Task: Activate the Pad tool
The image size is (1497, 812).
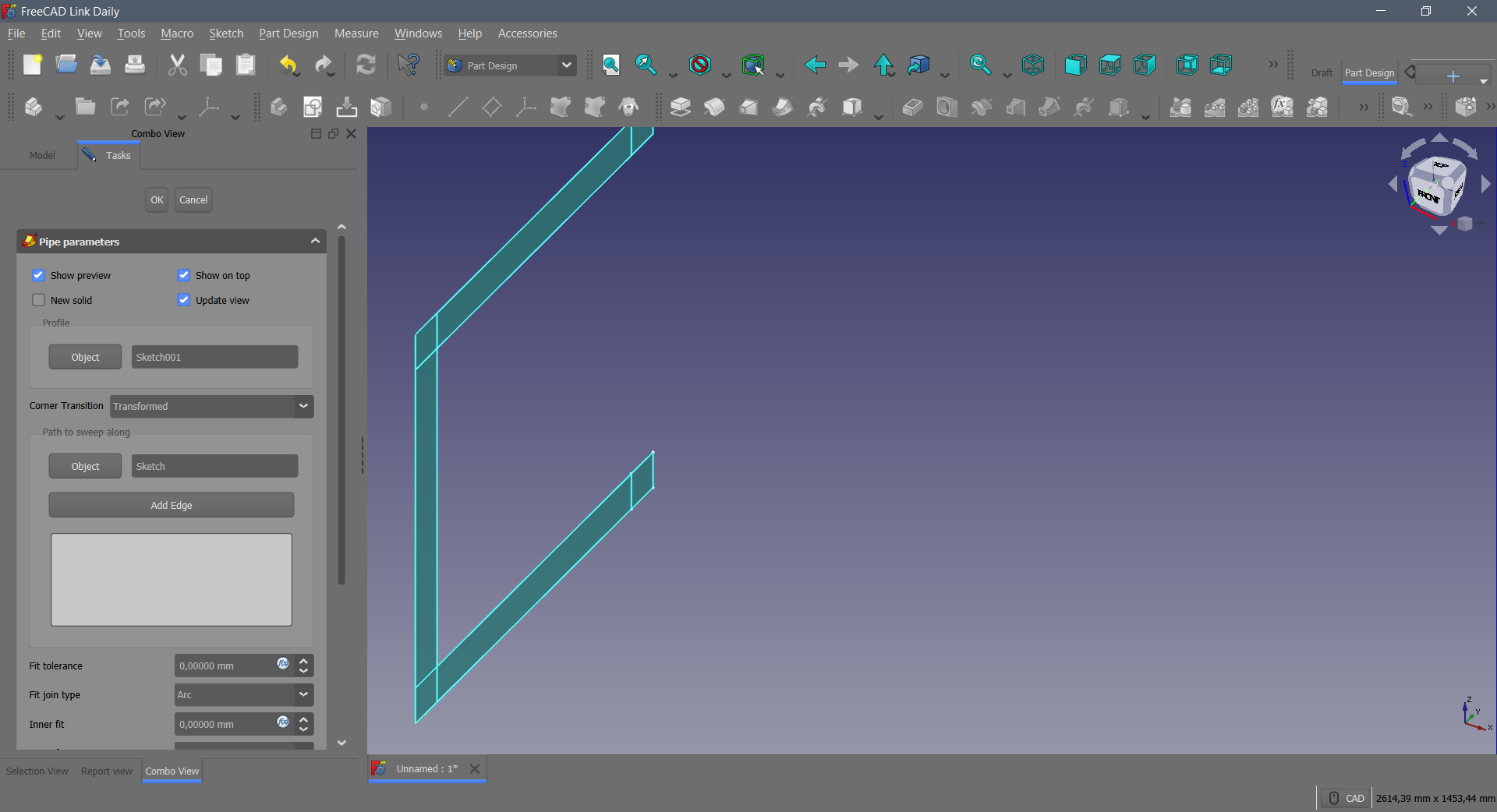Action: [x=680, y=107]
